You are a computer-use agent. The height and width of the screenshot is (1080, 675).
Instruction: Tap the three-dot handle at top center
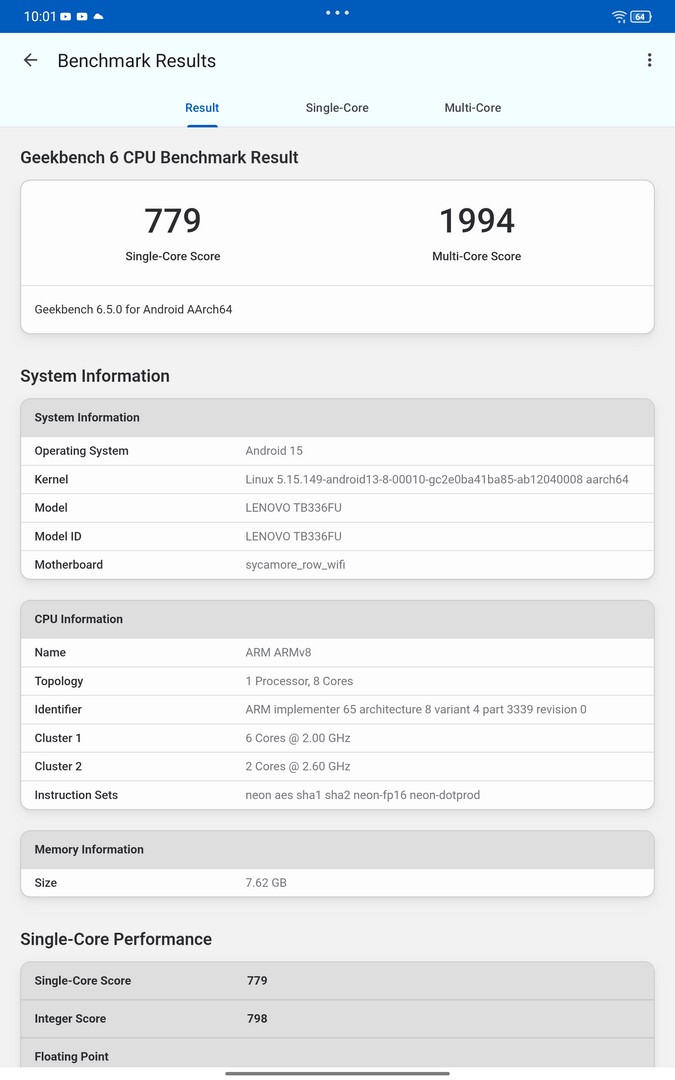point(337,13)
